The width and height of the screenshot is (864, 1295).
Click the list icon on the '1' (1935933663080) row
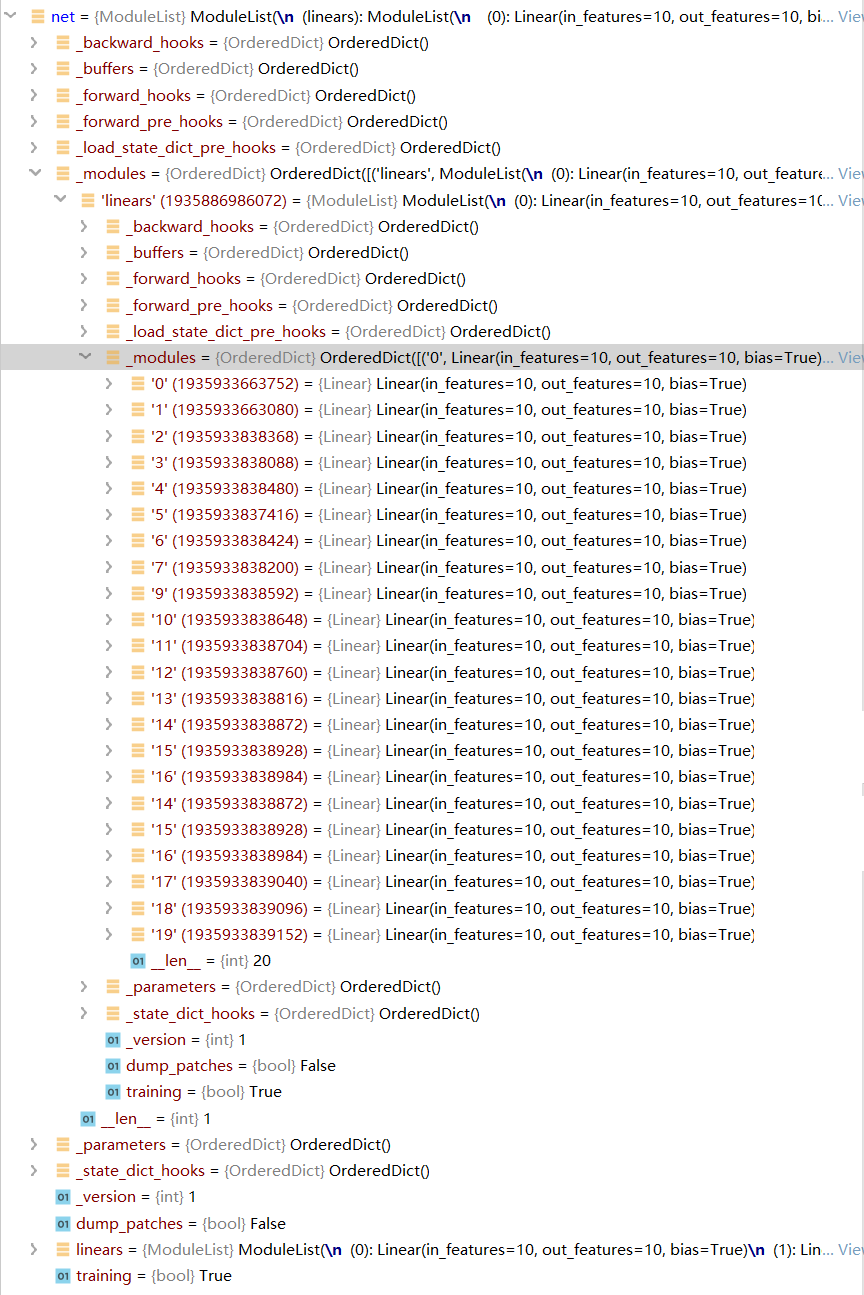point(138,410)
